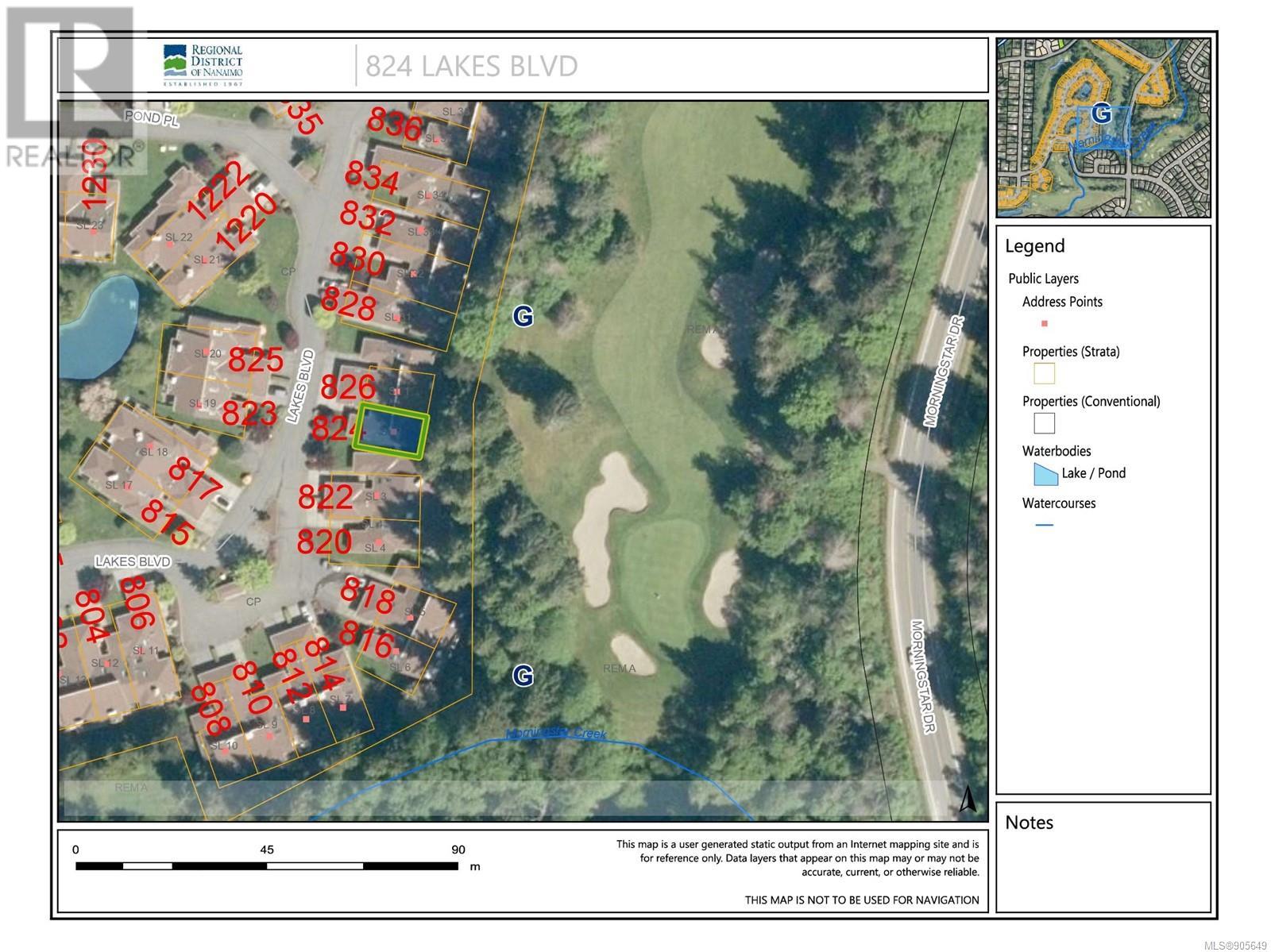The width and height of the screenshot is (1271, 952).
Task: Click the Properties (Conventional) black outline symbol
Action: pos(1044,423)
